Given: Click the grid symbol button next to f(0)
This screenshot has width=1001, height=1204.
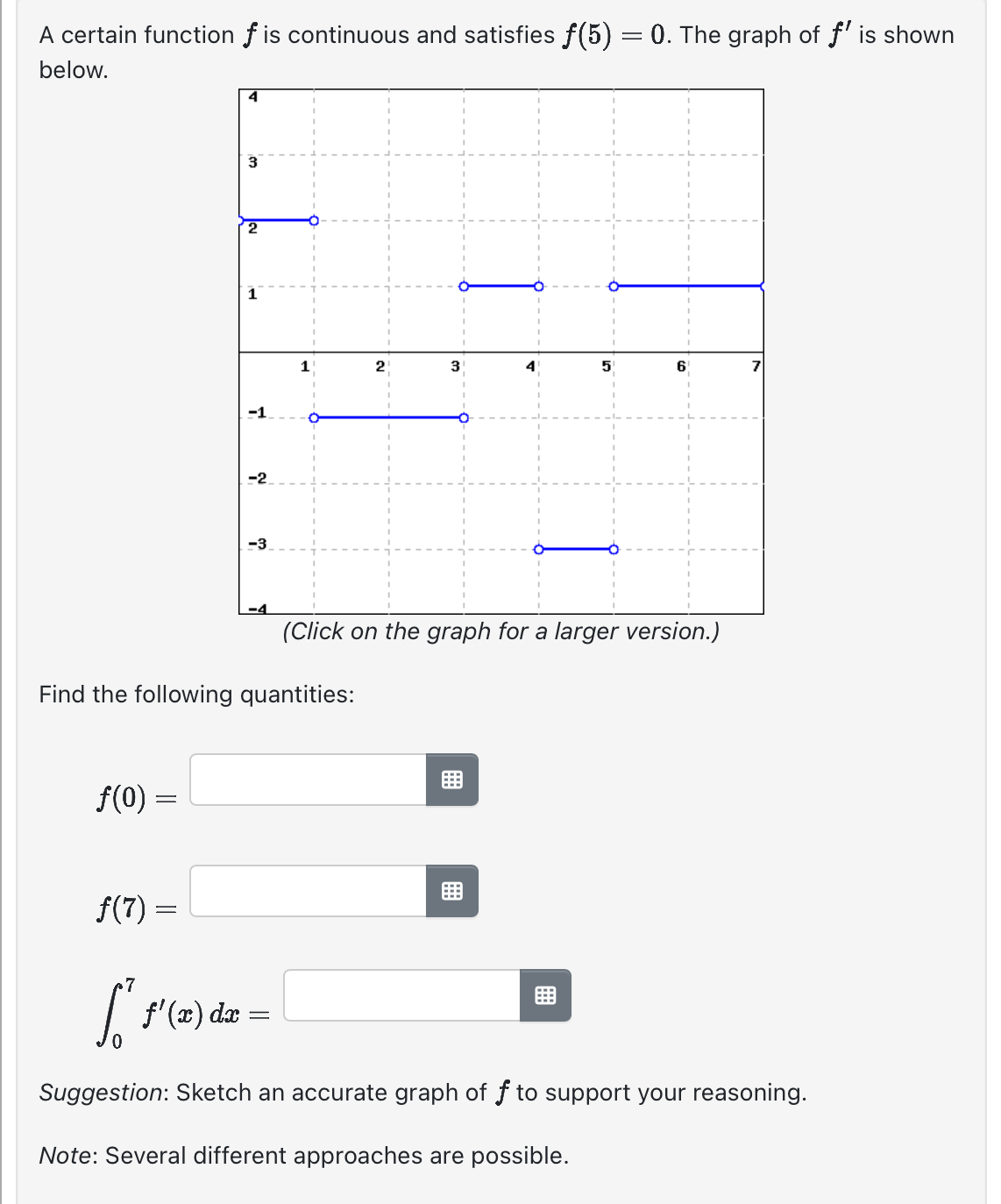Looking at the screenshot, I should (452, 781).
